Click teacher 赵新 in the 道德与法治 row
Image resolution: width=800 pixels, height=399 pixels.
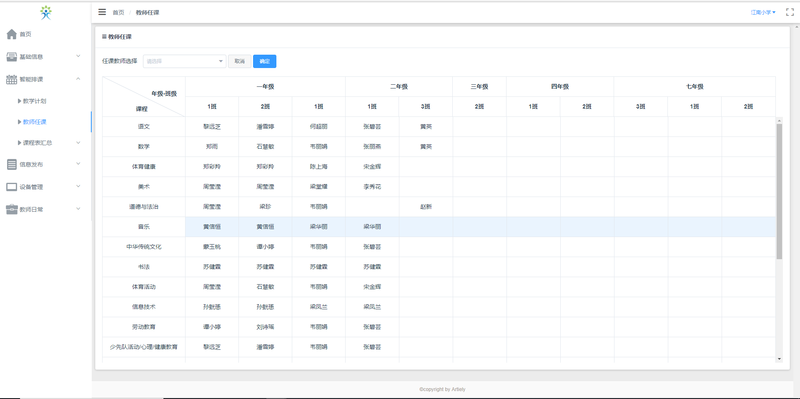coord(426,207)
